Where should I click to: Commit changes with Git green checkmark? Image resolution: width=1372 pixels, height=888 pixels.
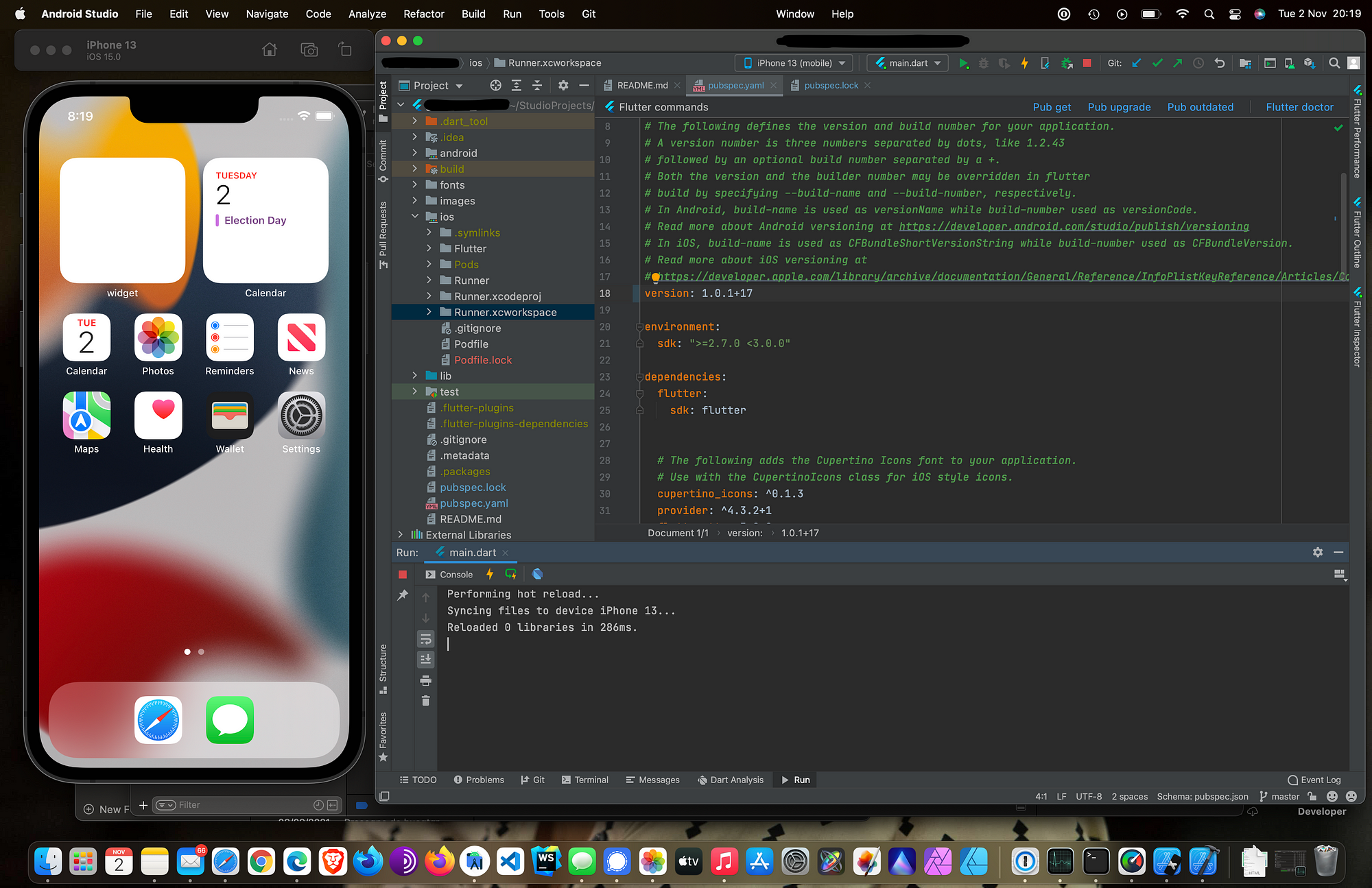point(1157,63)
